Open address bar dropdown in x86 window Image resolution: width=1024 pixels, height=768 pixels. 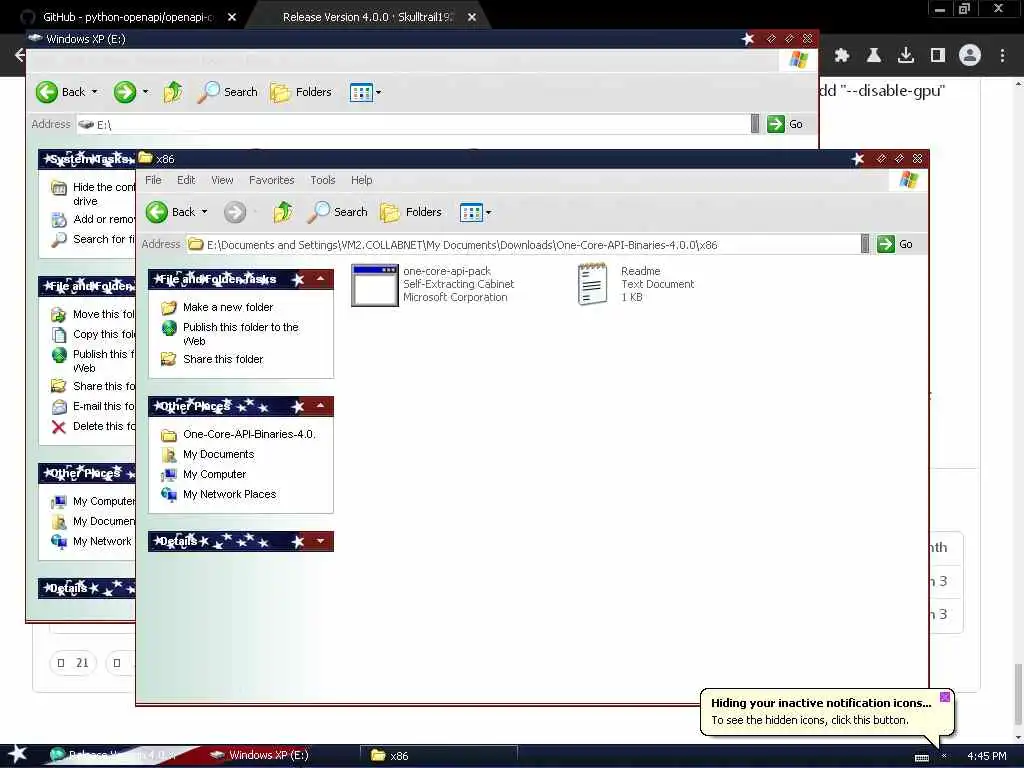(865, 244)
